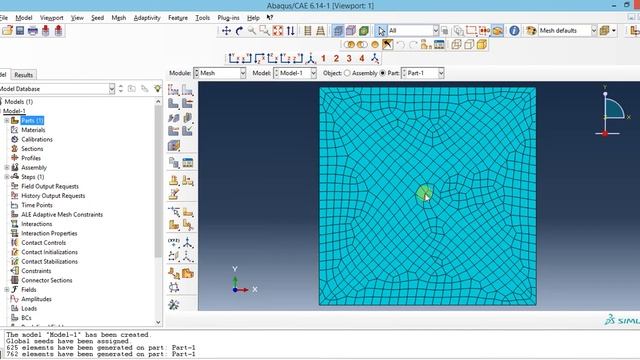Click the Query information icon
This screenshot has width=640, height=360.
(x=514, y=31)
